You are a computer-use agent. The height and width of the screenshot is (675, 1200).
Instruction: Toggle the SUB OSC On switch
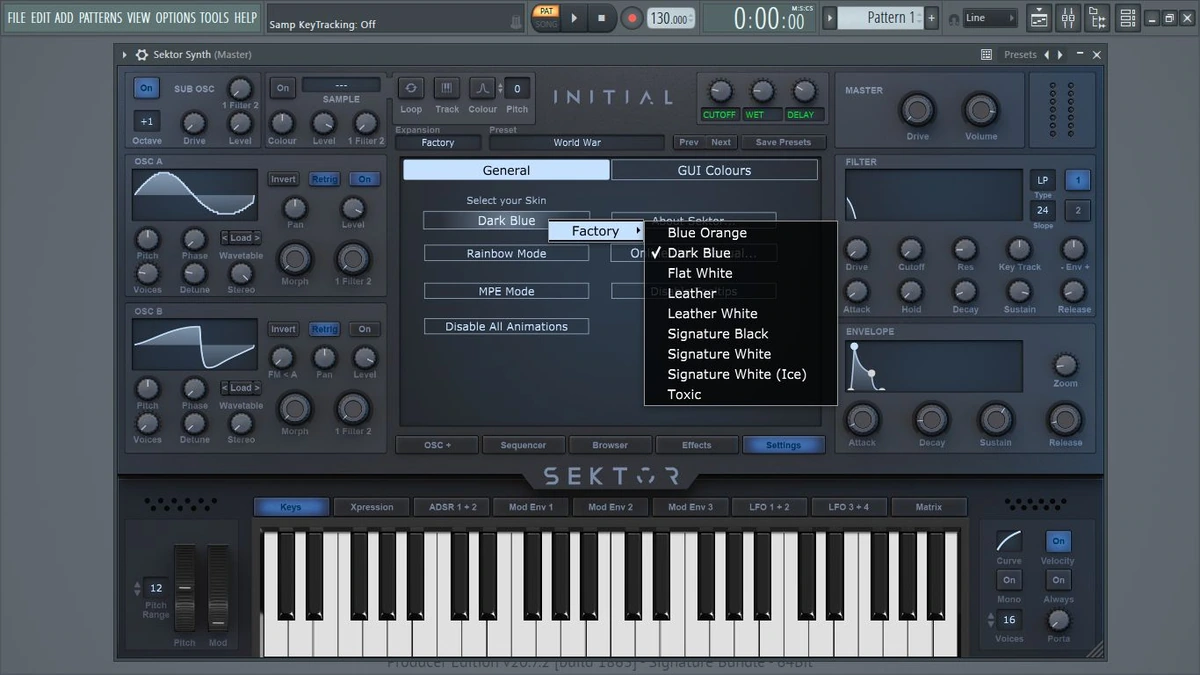point(147,88)
